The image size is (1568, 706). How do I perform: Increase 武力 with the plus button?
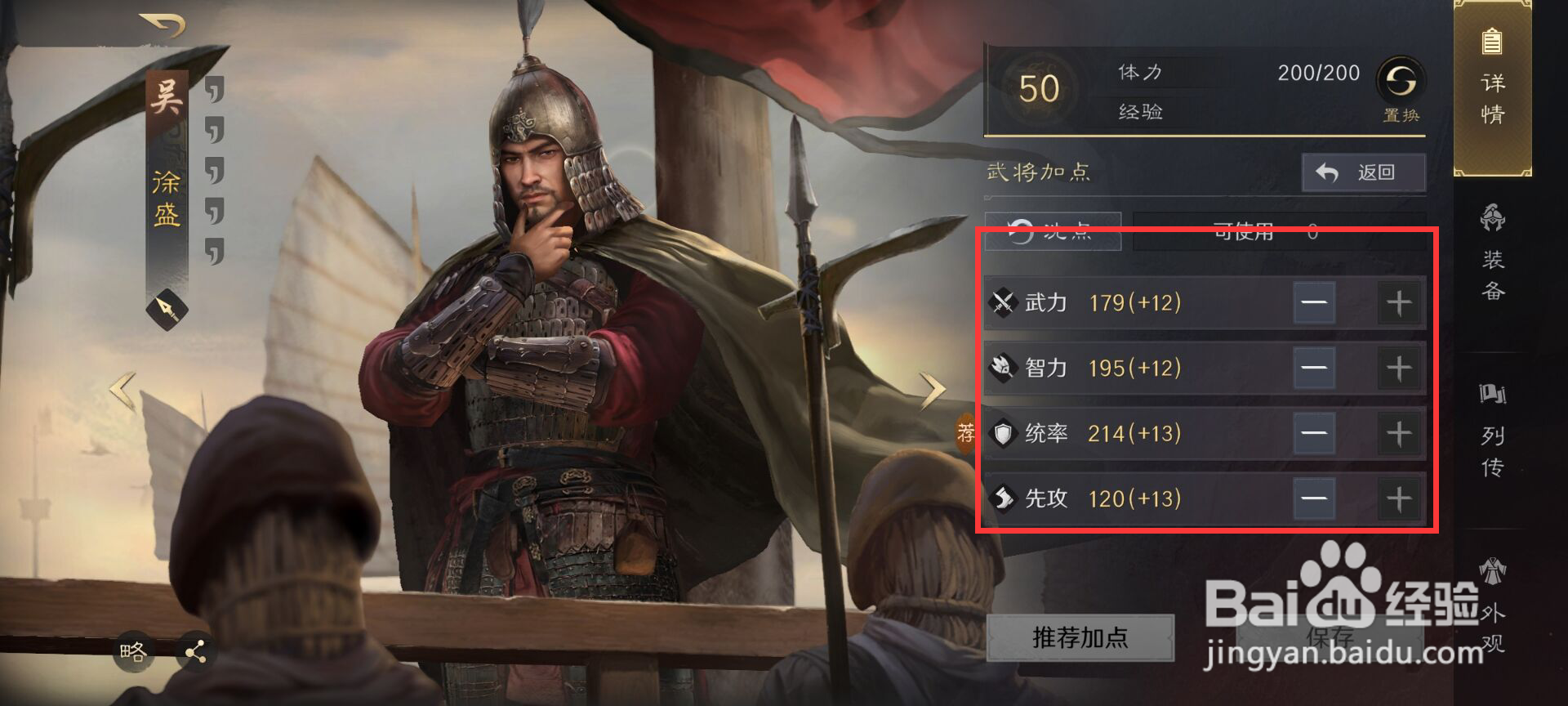point(1399,303)
